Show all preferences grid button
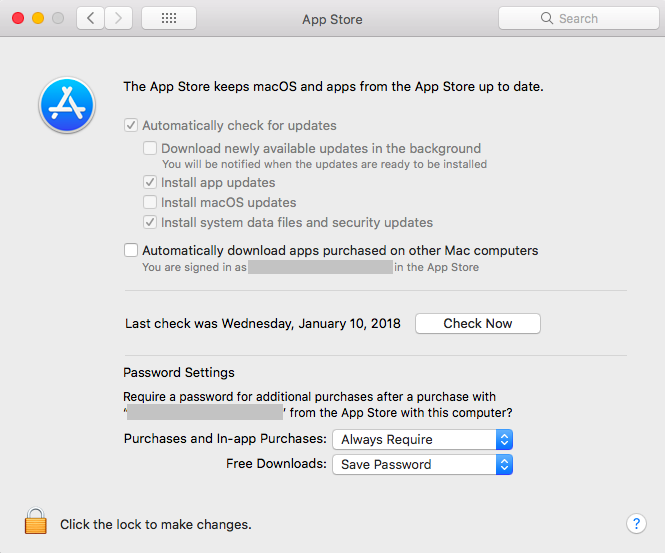665x553 pixels. pos(169,18)
